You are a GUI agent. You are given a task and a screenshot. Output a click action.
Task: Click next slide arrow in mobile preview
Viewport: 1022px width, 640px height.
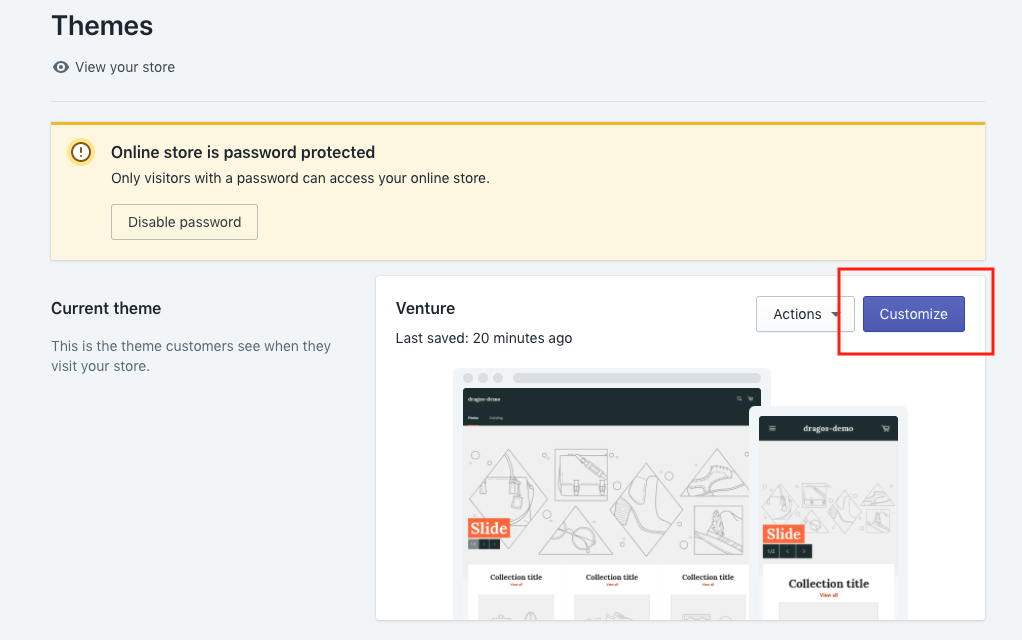(x=804, y=551)
